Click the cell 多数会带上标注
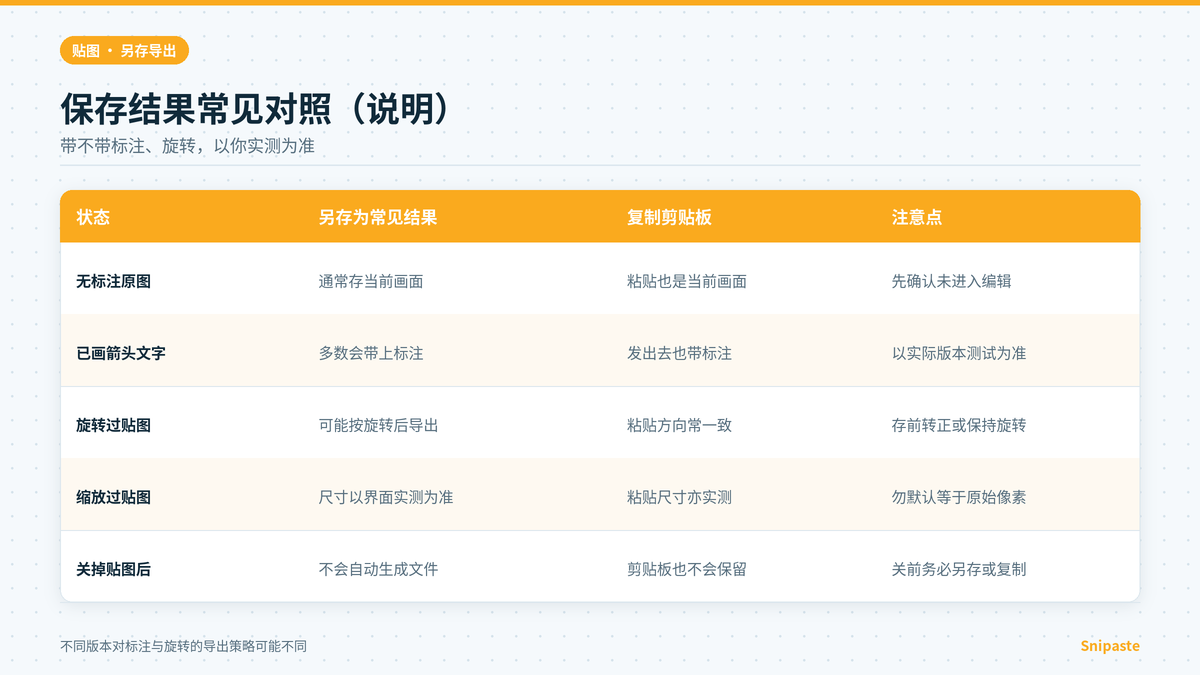Image resolution: width=1200 pixels, height=675 pixels. pyautogui.click(x=371, y=353)
